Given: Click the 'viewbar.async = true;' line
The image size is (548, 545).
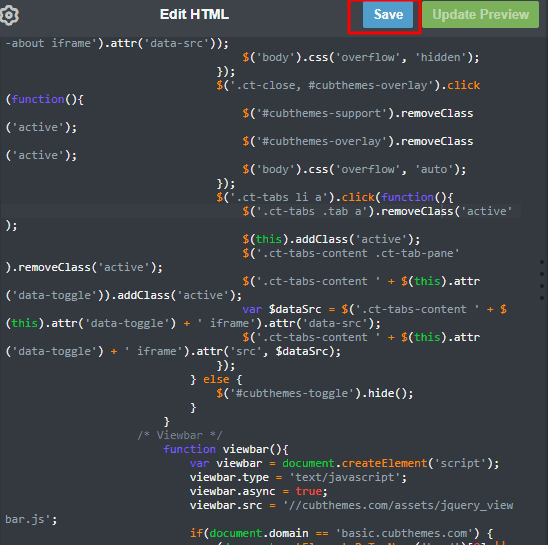Looking at the screenshot, I should (x=259, y=491).
